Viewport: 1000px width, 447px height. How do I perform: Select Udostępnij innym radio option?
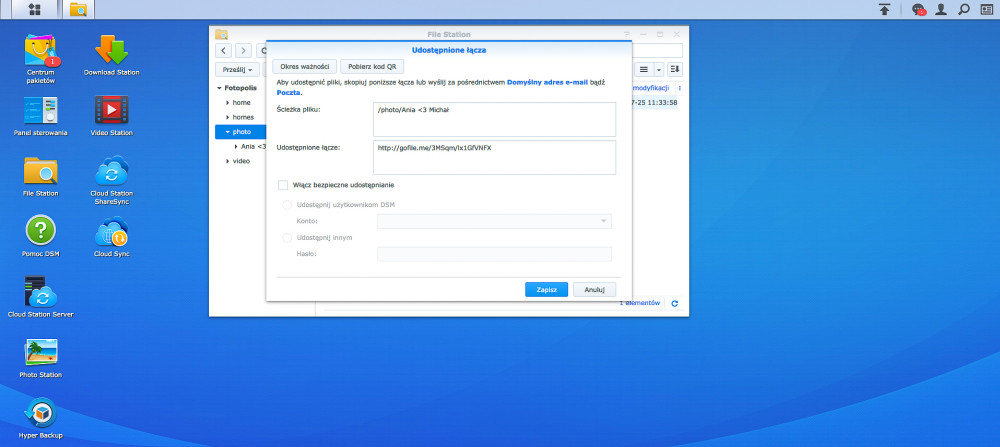pos(286,238)
